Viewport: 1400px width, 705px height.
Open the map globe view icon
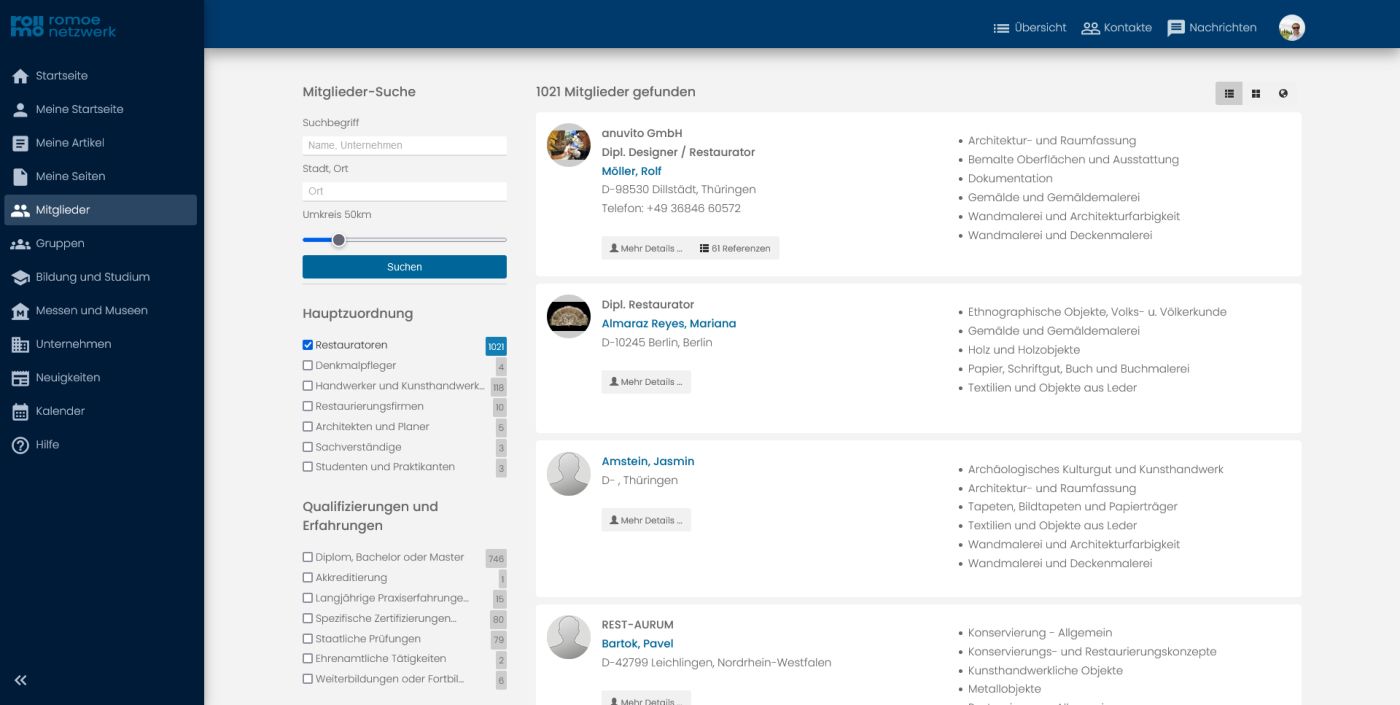click(x=1283, y=94)
